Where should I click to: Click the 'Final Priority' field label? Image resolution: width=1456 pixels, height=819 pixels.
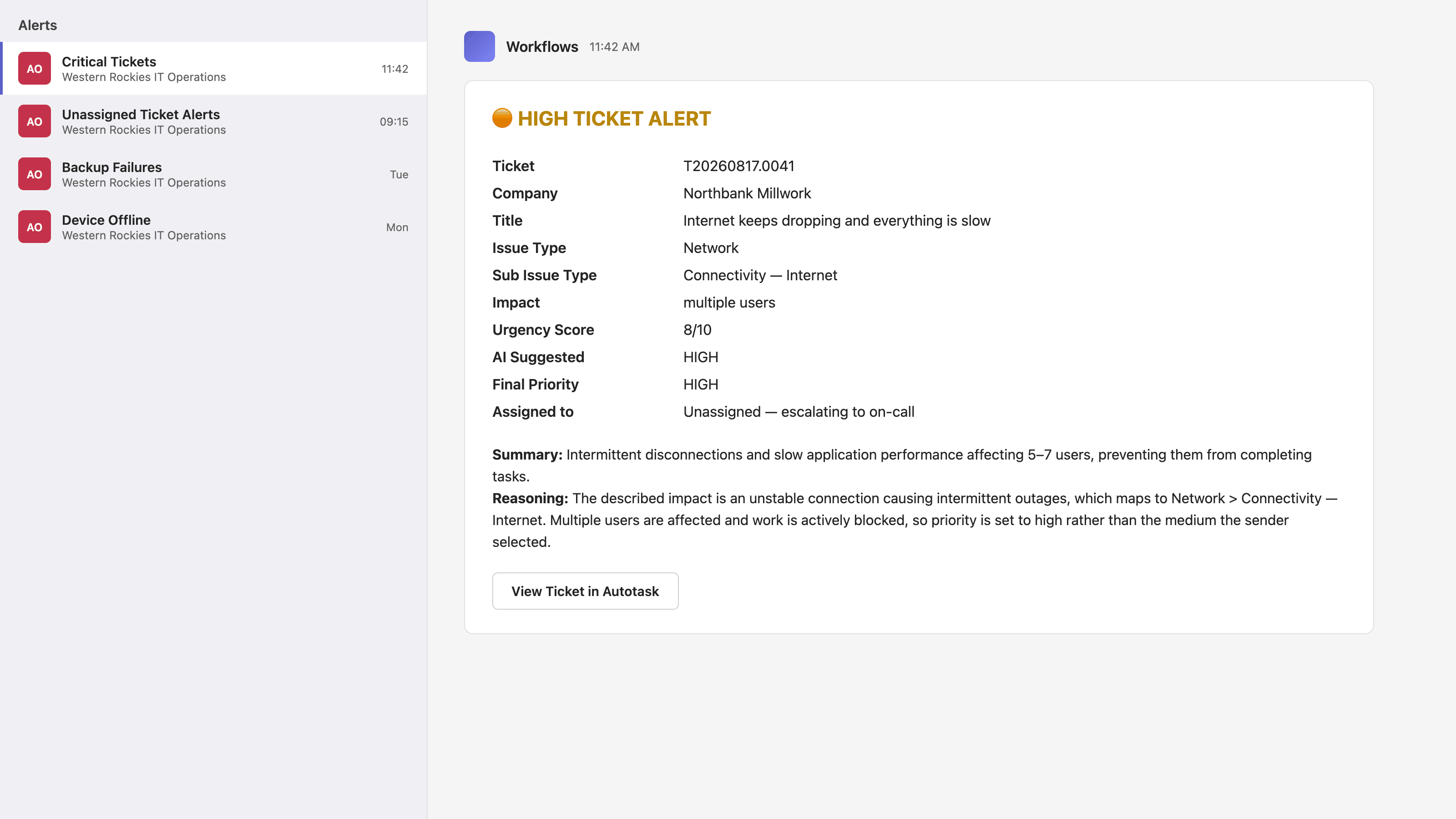[x=535, y=384]
